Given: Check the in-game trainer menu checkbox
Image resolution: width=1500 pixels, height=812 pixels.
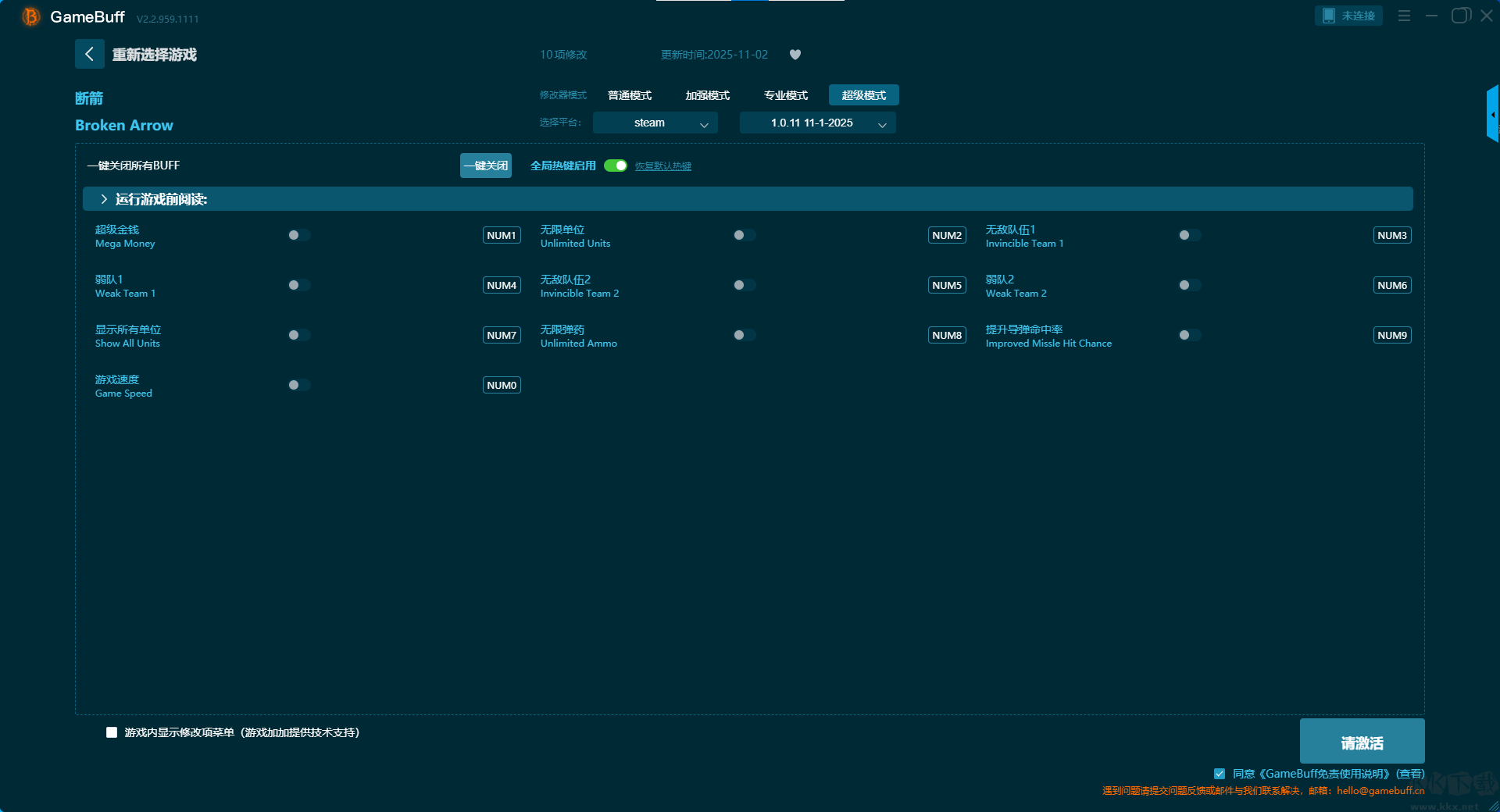Looking at the screenshot, I should coord(112,732).
